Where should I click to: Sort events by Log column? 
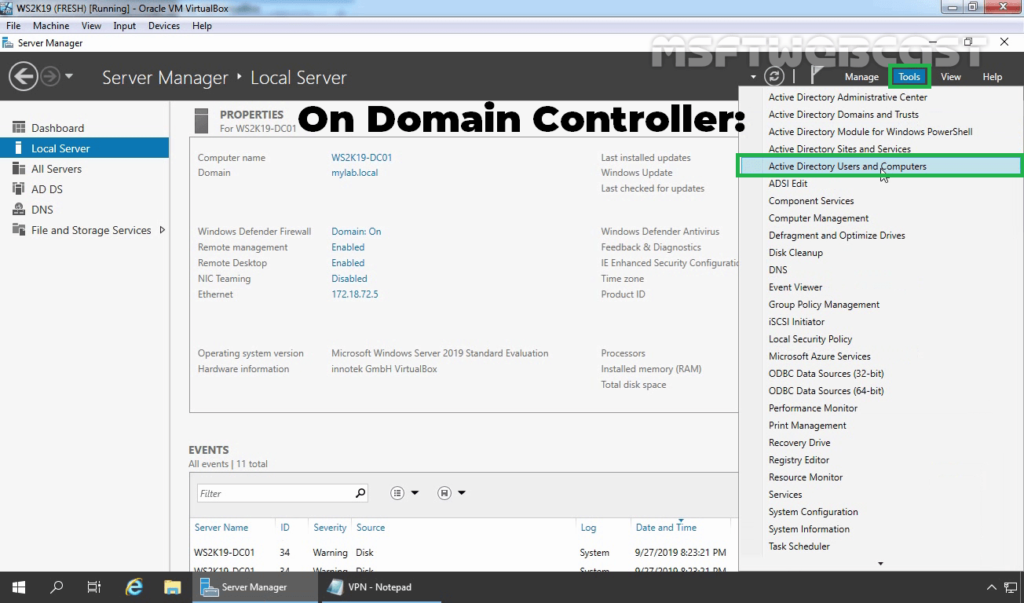(x=588, y=527)
